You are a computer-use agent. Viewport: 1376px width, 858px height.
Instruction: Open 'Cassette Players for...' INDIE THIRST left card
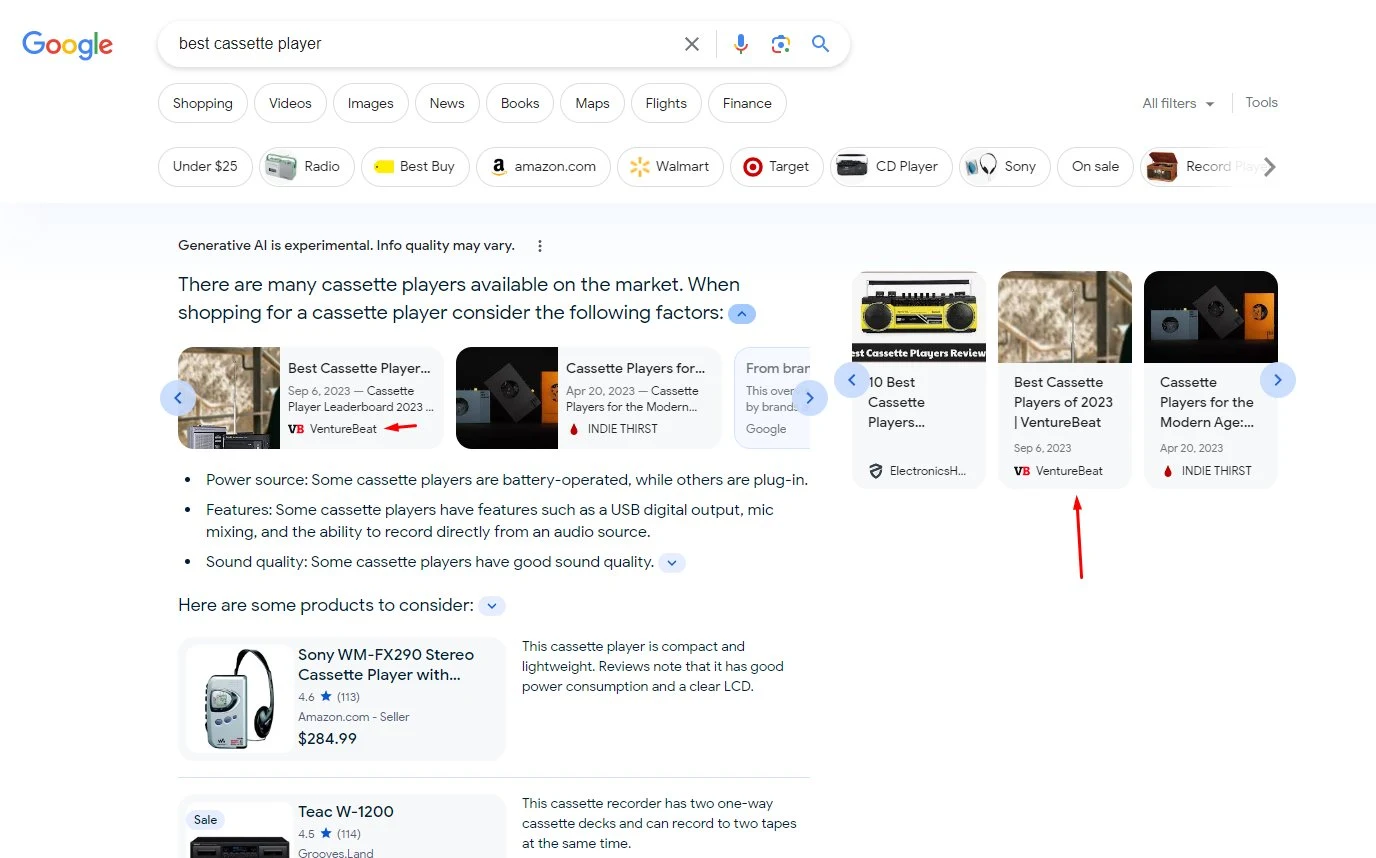point(589,398)
